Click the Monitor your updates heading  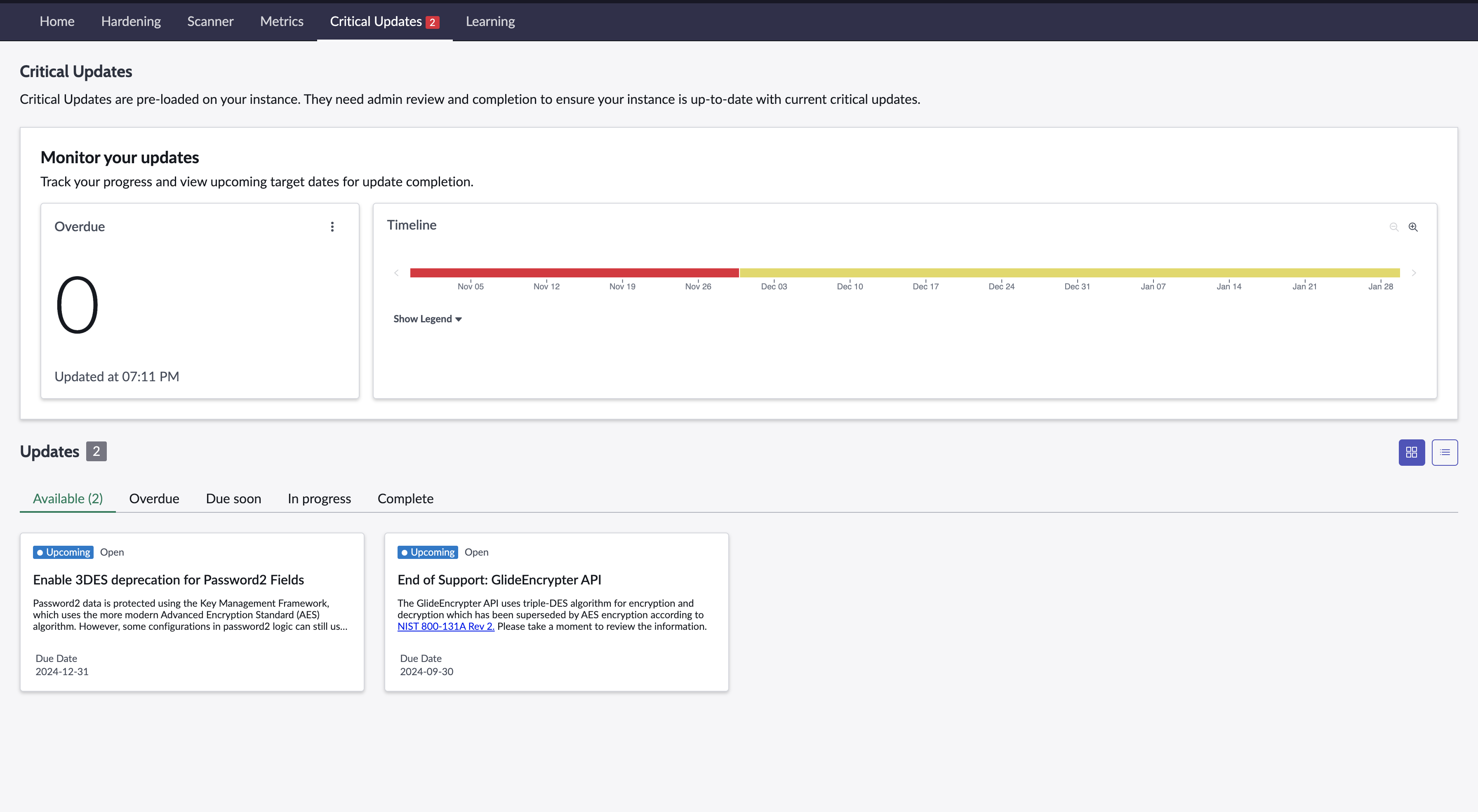click(120, 157)
